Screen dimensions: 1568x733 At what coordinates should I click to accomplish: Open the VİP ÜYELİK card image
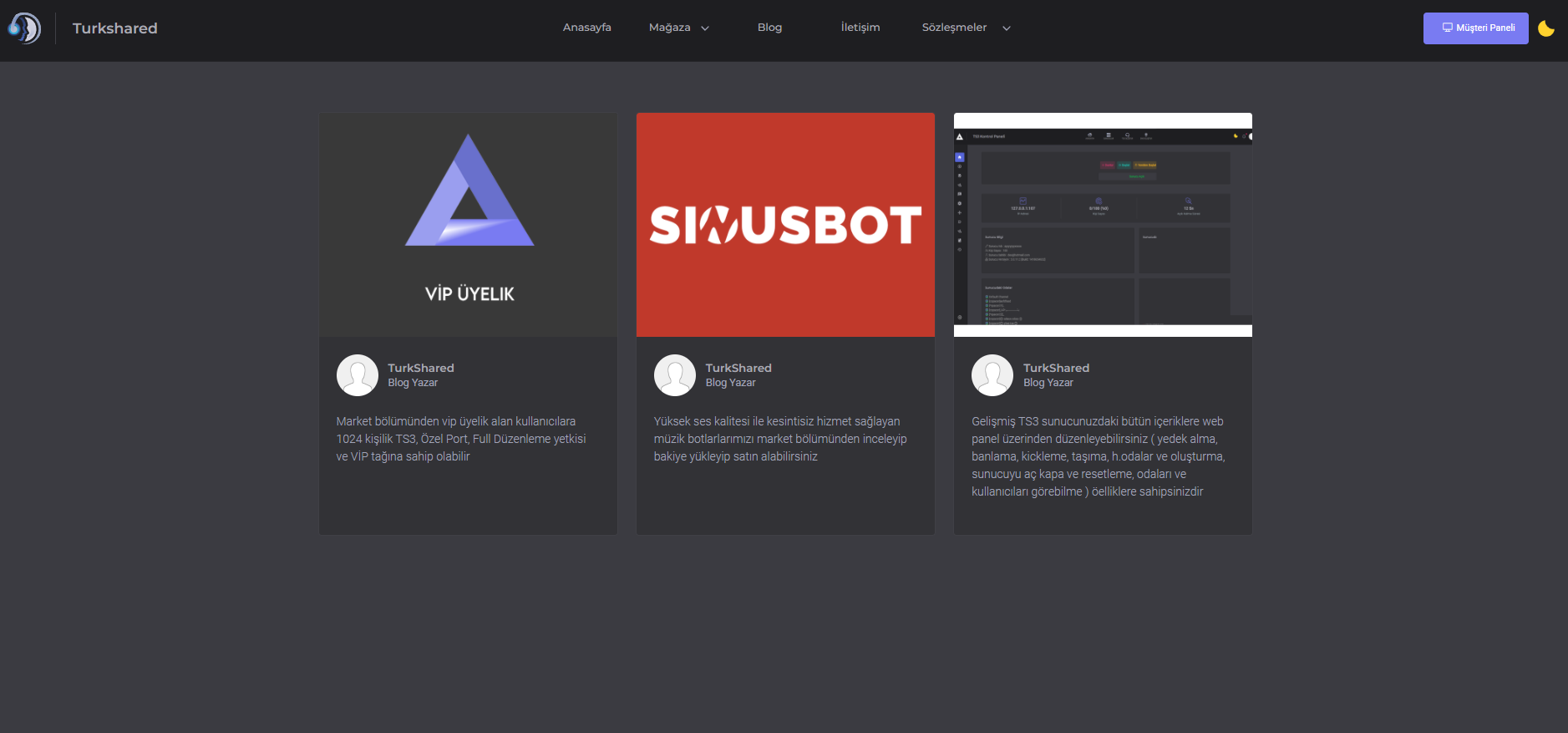468,225
